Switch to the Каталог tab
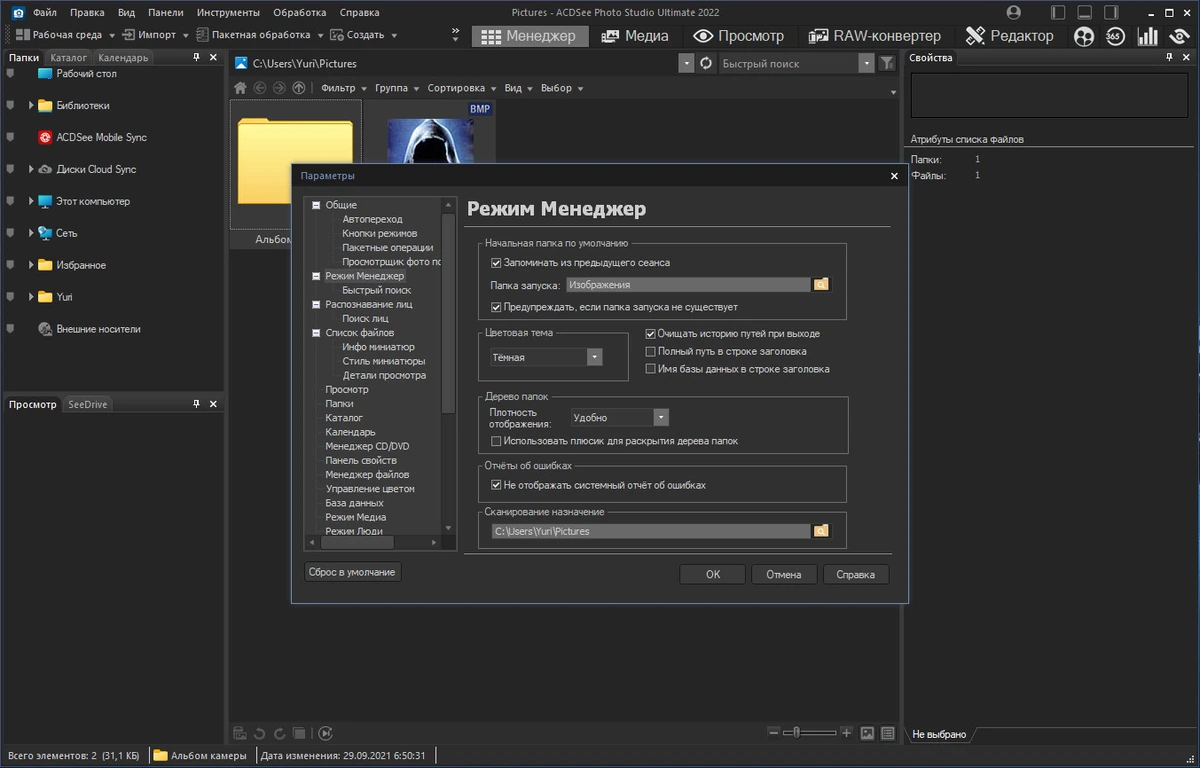Screen dimensions: 1200x768 [69, 57]
